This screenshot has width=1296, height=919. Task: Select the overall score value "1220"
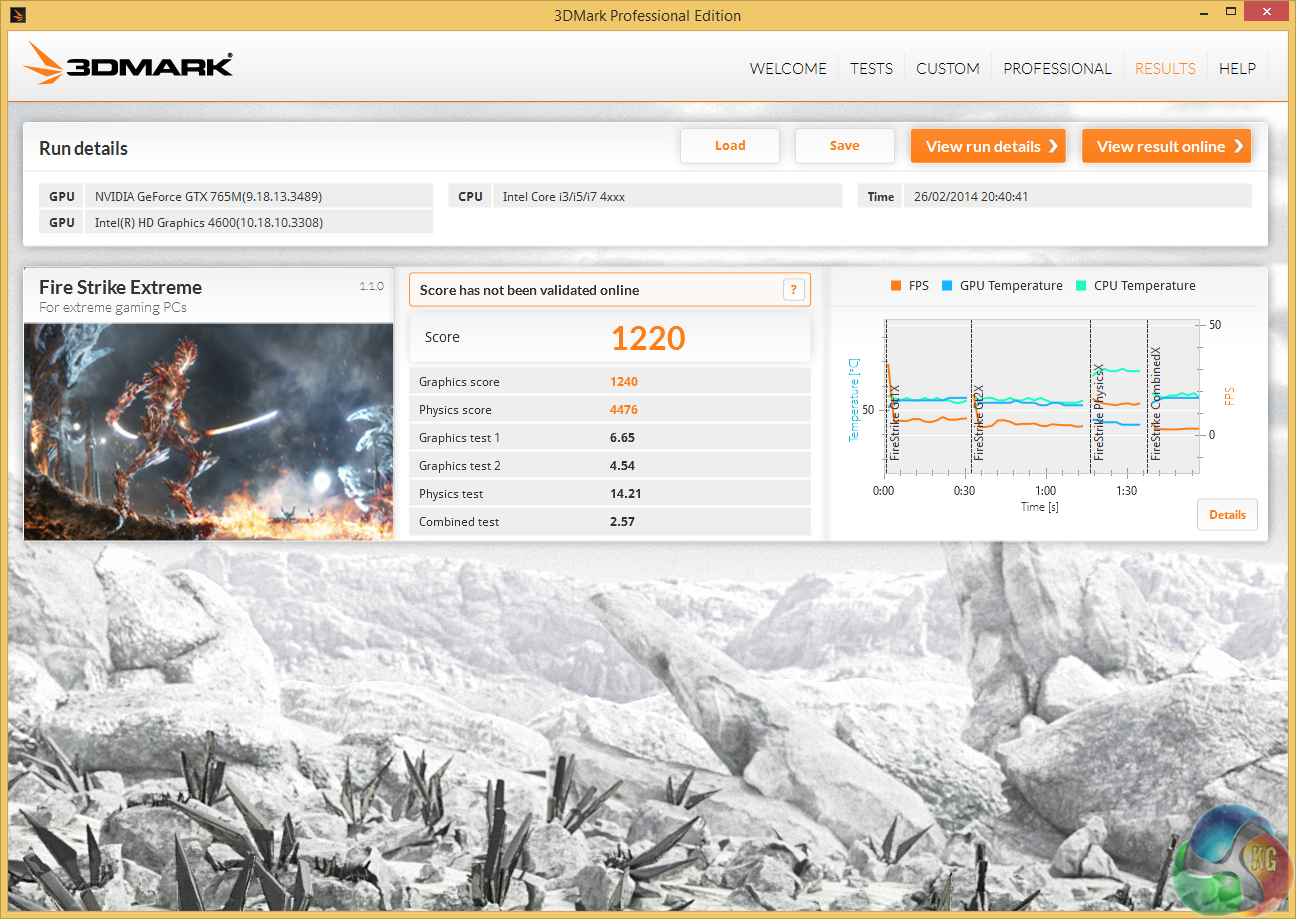pyautogui.click(x=648, y=338)
